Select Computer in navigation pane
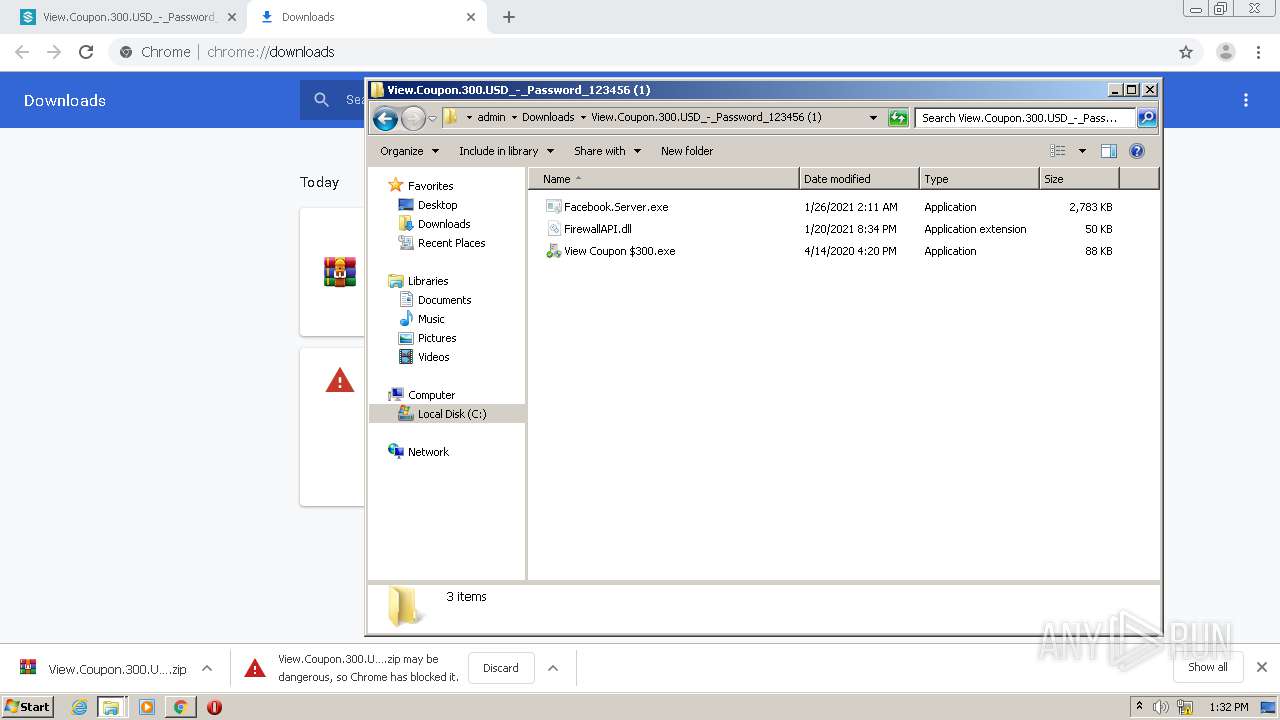1280x720 pixels. click(431, 395)
